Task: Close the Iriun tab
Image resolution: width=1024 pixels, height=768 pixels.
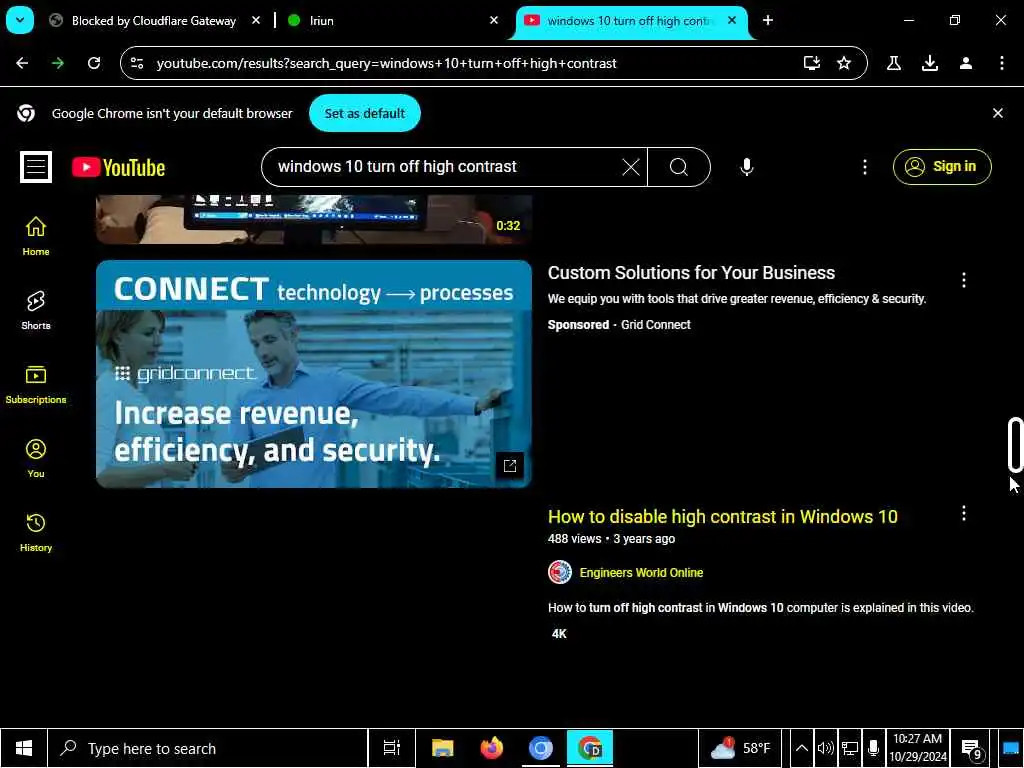Action: pyautogui.click(x=494, y=20)
